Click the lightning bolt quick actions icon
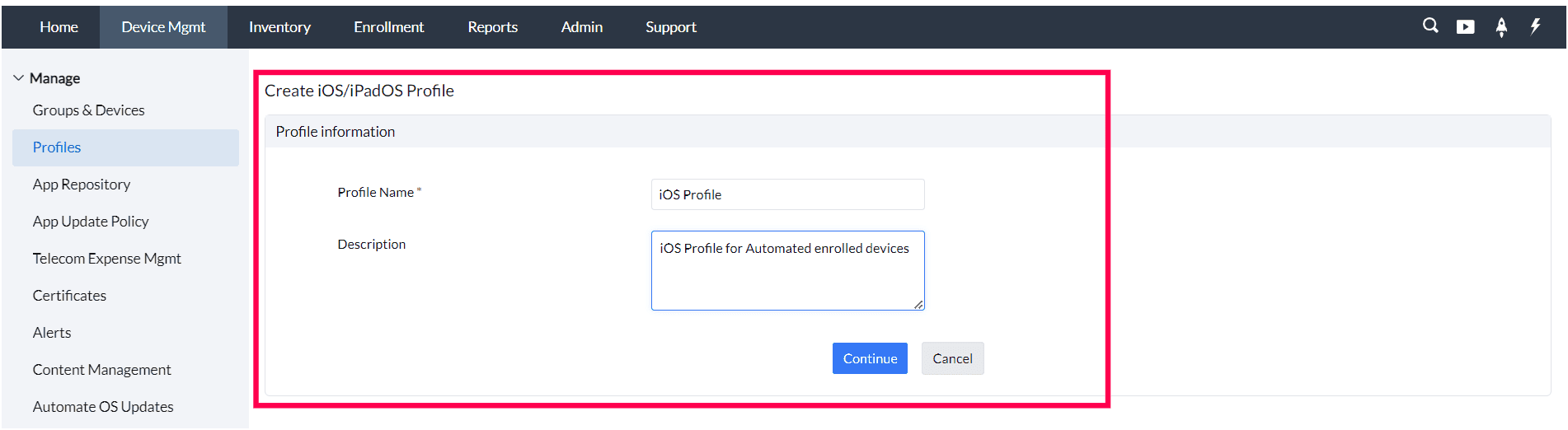The width and height of the screenshot is (1568, 430). click(x=1535, y=26)
